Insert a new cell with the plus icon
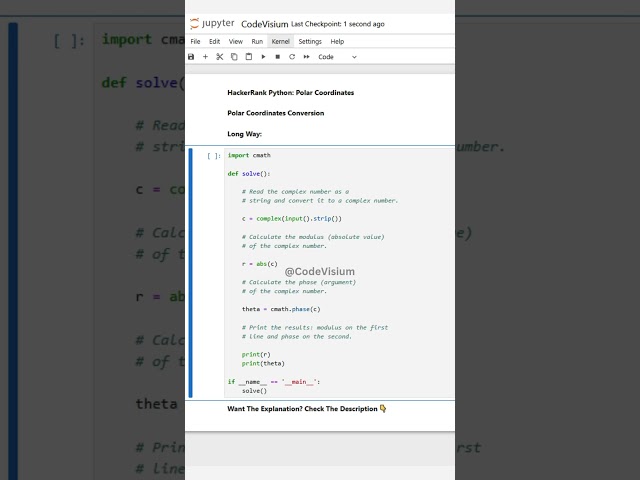The image size is (640, 480). tap(205, 57)
